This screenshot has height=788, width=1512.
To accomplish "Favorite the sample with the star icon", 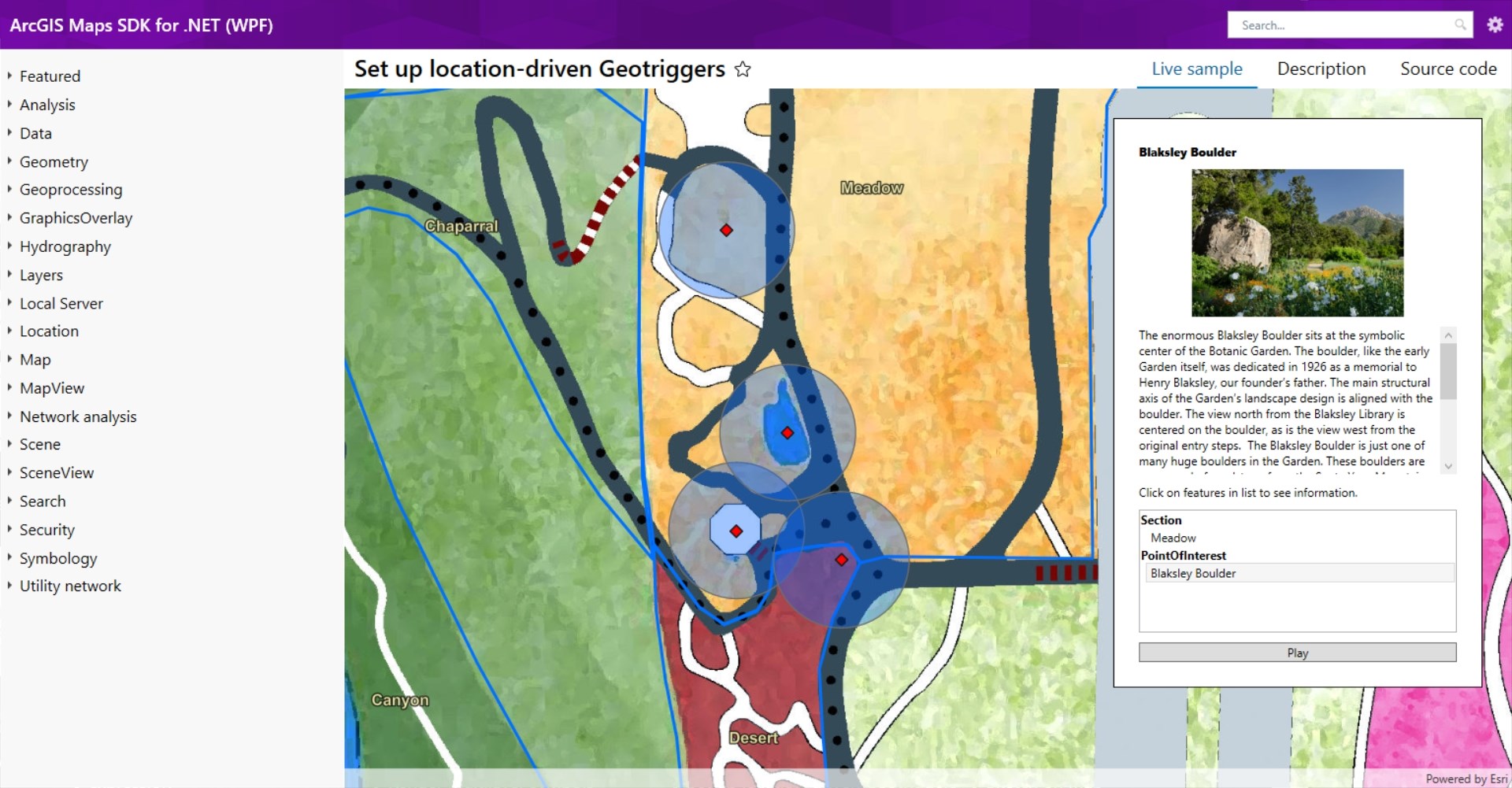I will click(x=743, y=69).
